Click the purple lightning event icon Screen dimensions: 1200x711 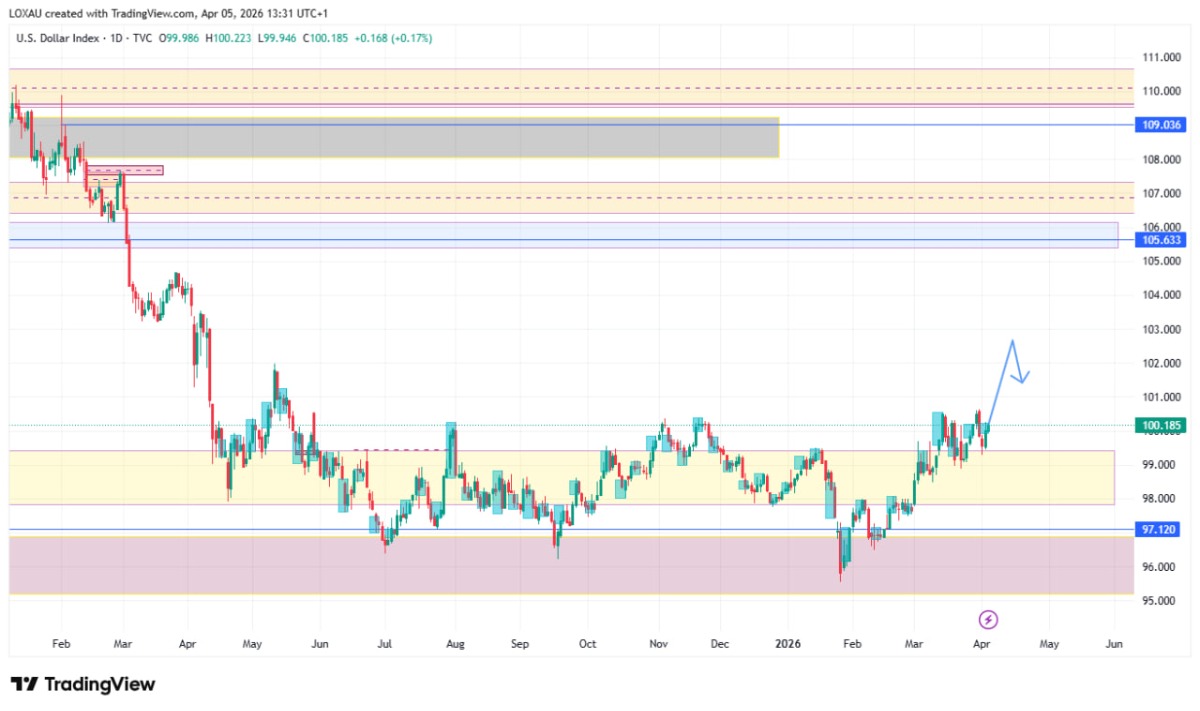pyautogui.click(x=988, y=619)
